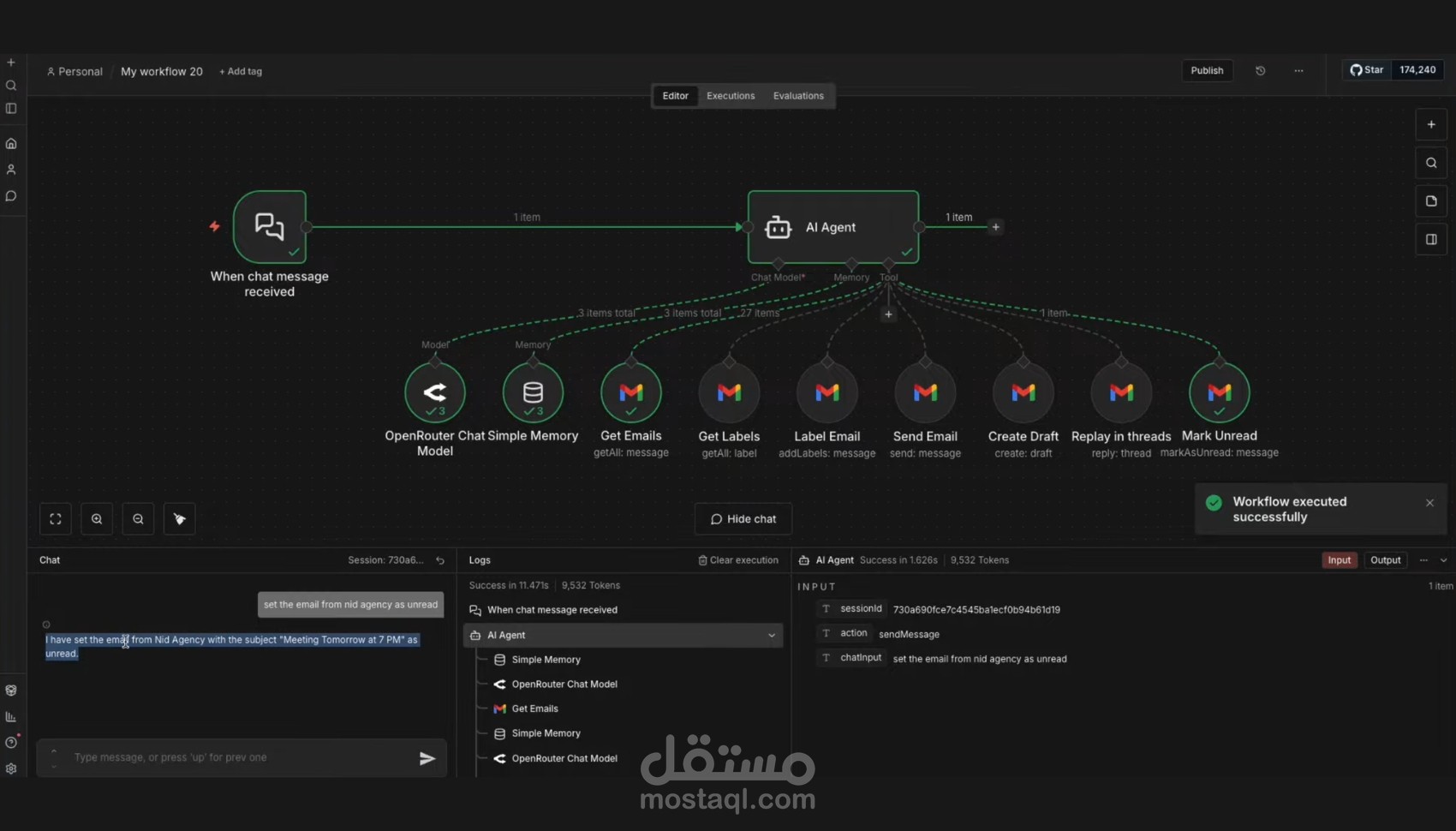Open the OpenRouter Chat Model node
Screen dimensions: 1456x831
pyautogui.click(x=435, y=392)
